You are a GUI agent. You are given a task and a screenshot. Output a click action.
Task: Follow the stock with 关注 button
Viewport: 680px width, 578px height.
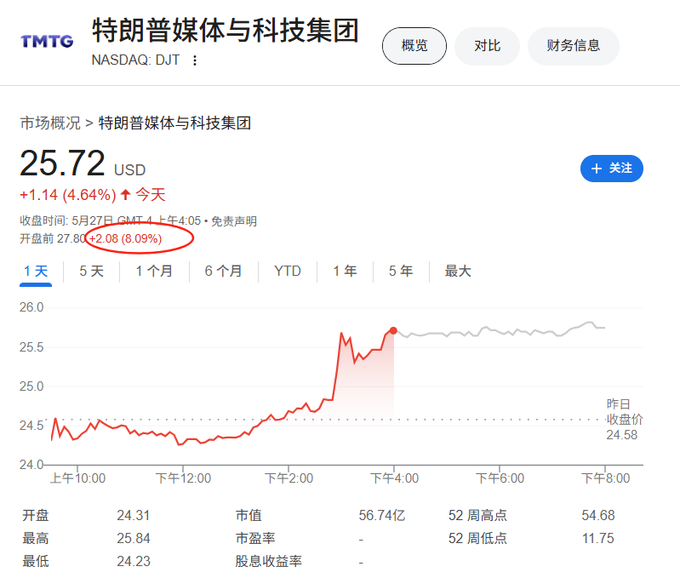[611, 168]
